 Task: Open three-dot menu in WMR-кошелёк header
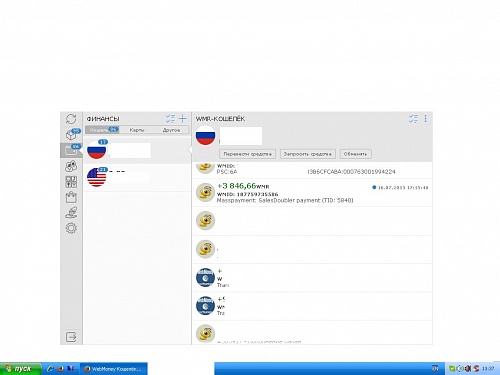coord(425,119)
